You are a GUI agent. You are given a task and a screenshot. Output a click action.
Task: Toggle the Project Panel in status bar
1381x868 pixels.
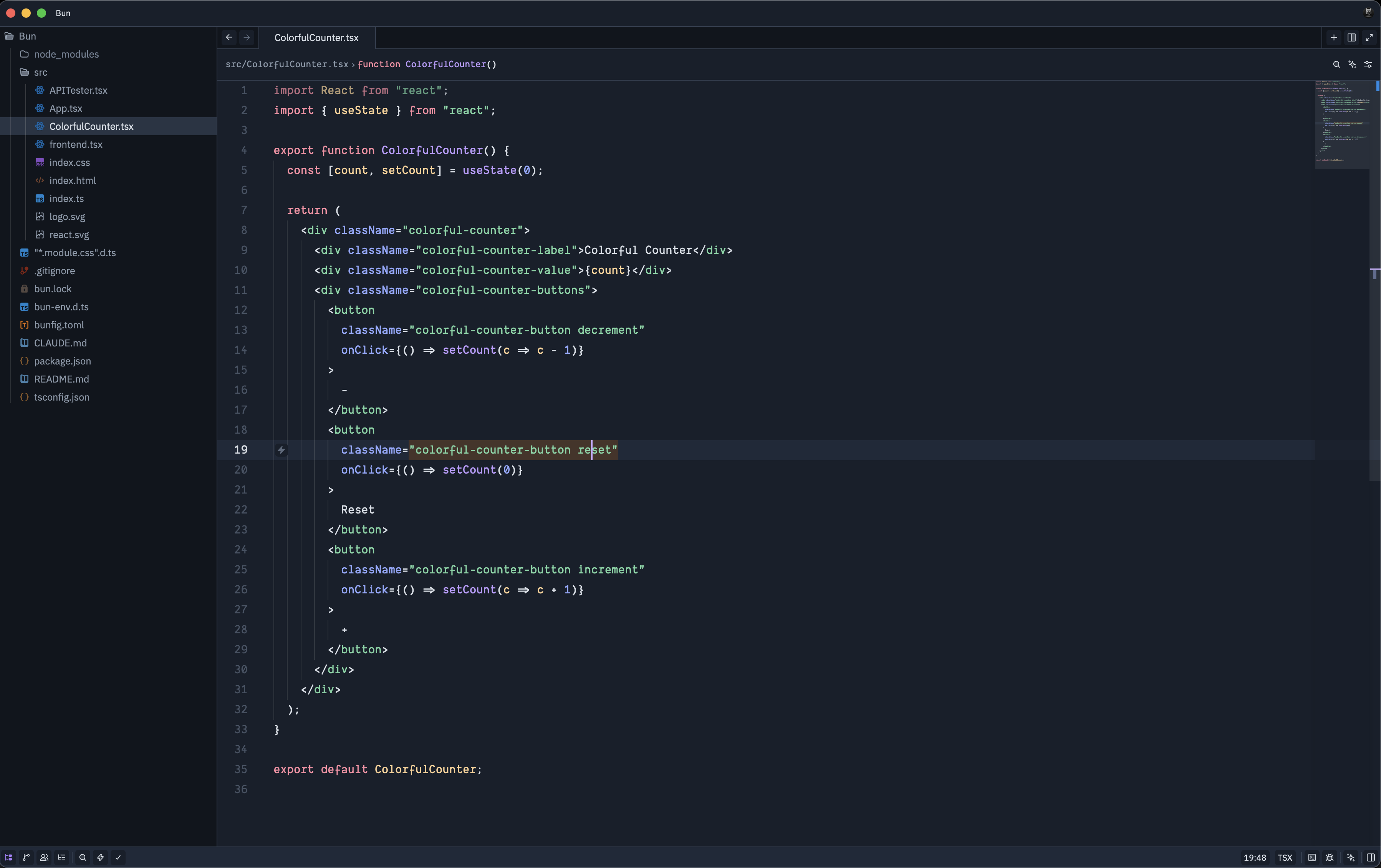click(x=8, y=857)
